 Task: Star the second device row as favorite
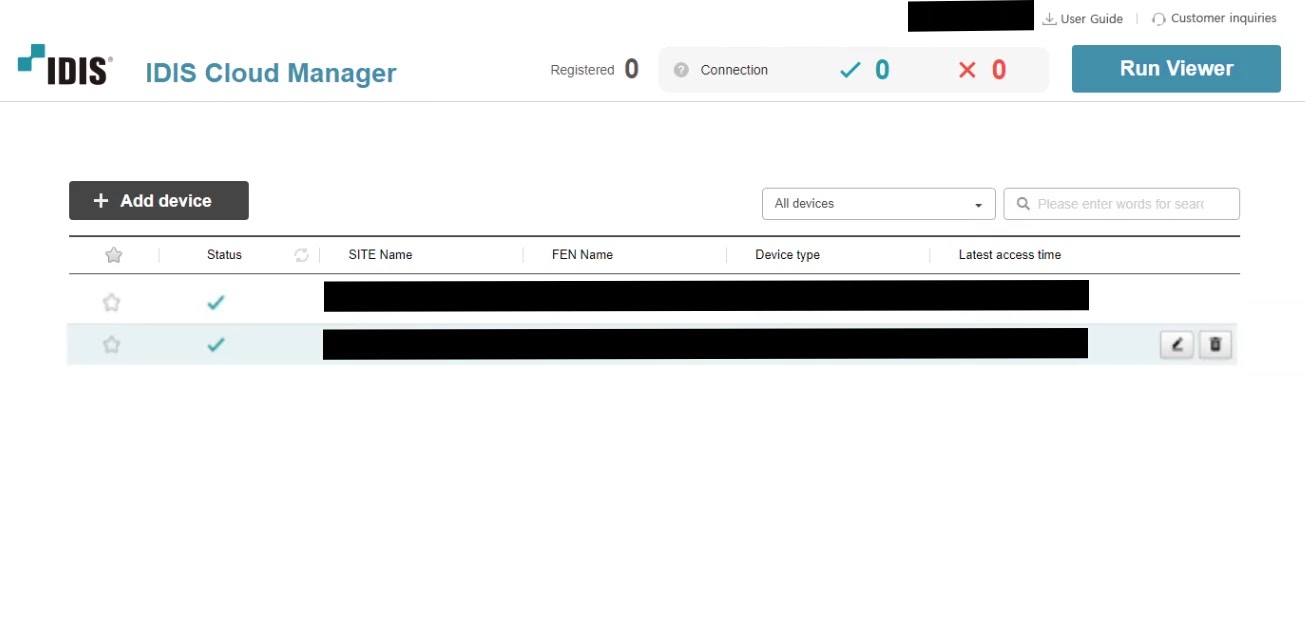[112, 345]
